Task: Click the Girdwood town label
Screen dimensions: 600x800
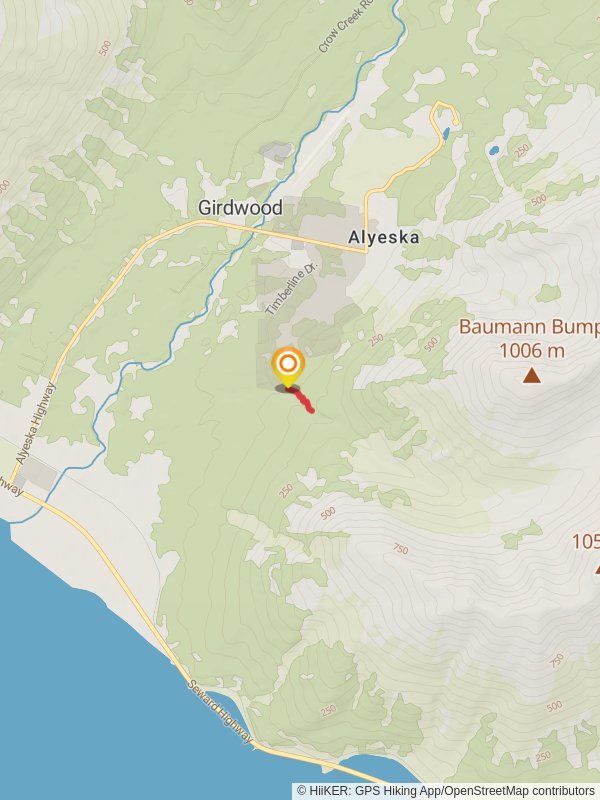Action: pos(240,208)
